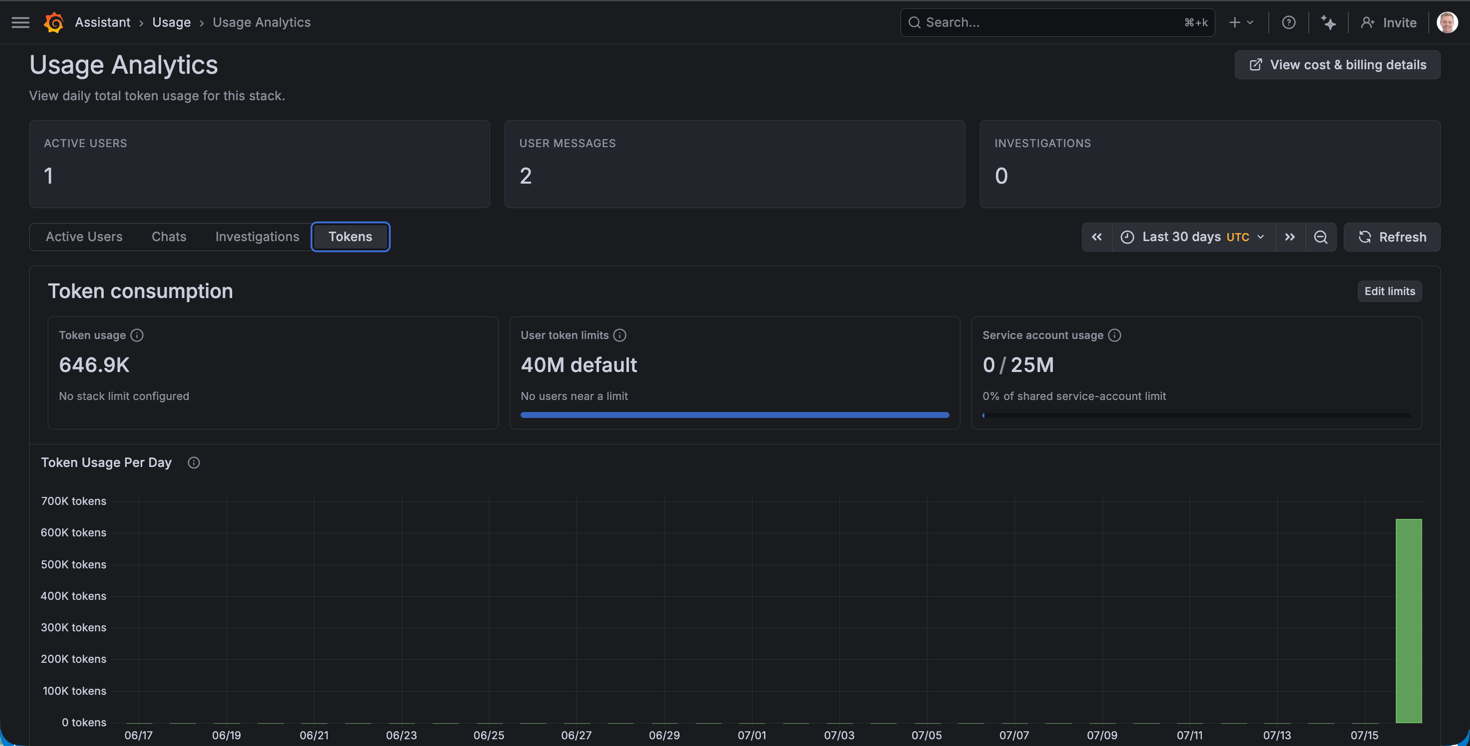The width and height of the screenshot is (1470, 746).
Task: Click the search magnifier icon
Action: coord(914,22)
